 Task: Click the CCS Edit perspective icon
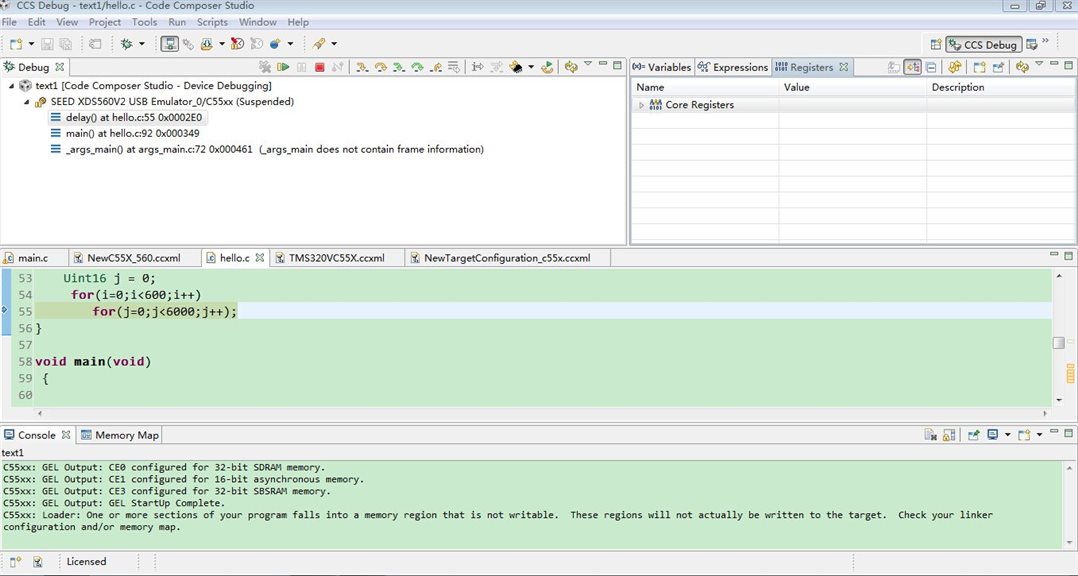pyautogui.click(x=1031, y=44)
